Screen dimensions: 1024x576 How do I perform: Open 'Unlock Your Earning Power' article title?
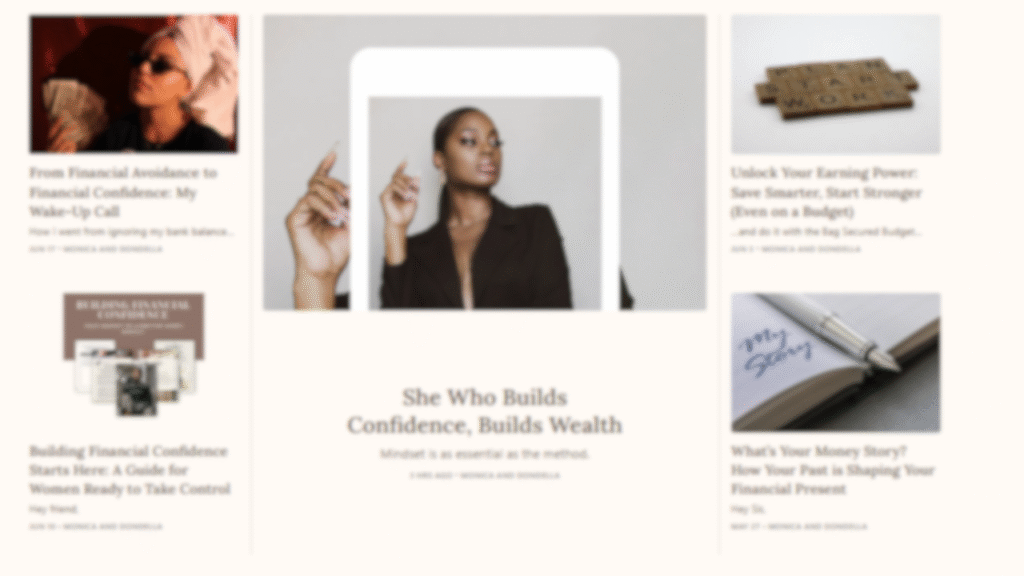click(x=826, y=192)
